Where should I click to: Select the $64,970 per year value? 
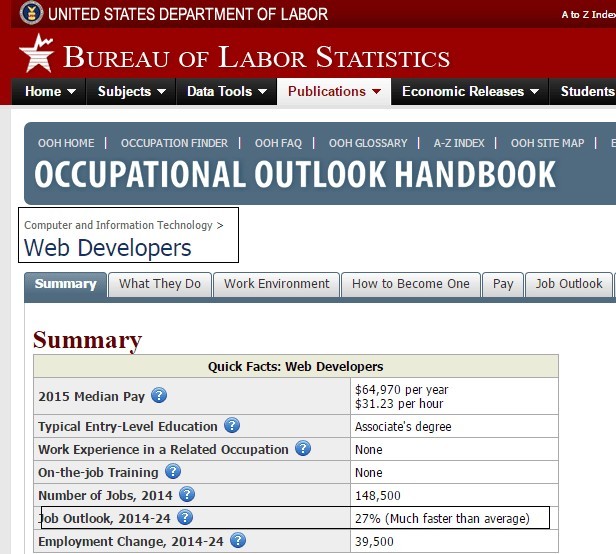[x=402, y=389]
